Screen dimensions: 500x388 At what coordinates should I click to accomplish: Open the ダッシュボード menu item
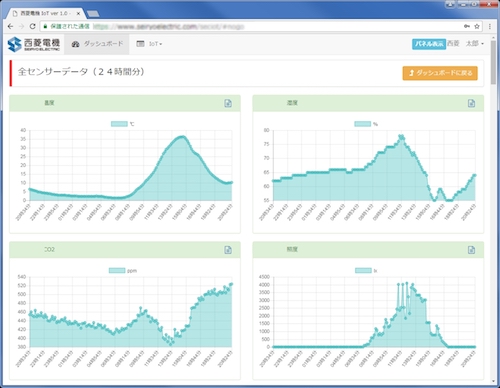97,44
